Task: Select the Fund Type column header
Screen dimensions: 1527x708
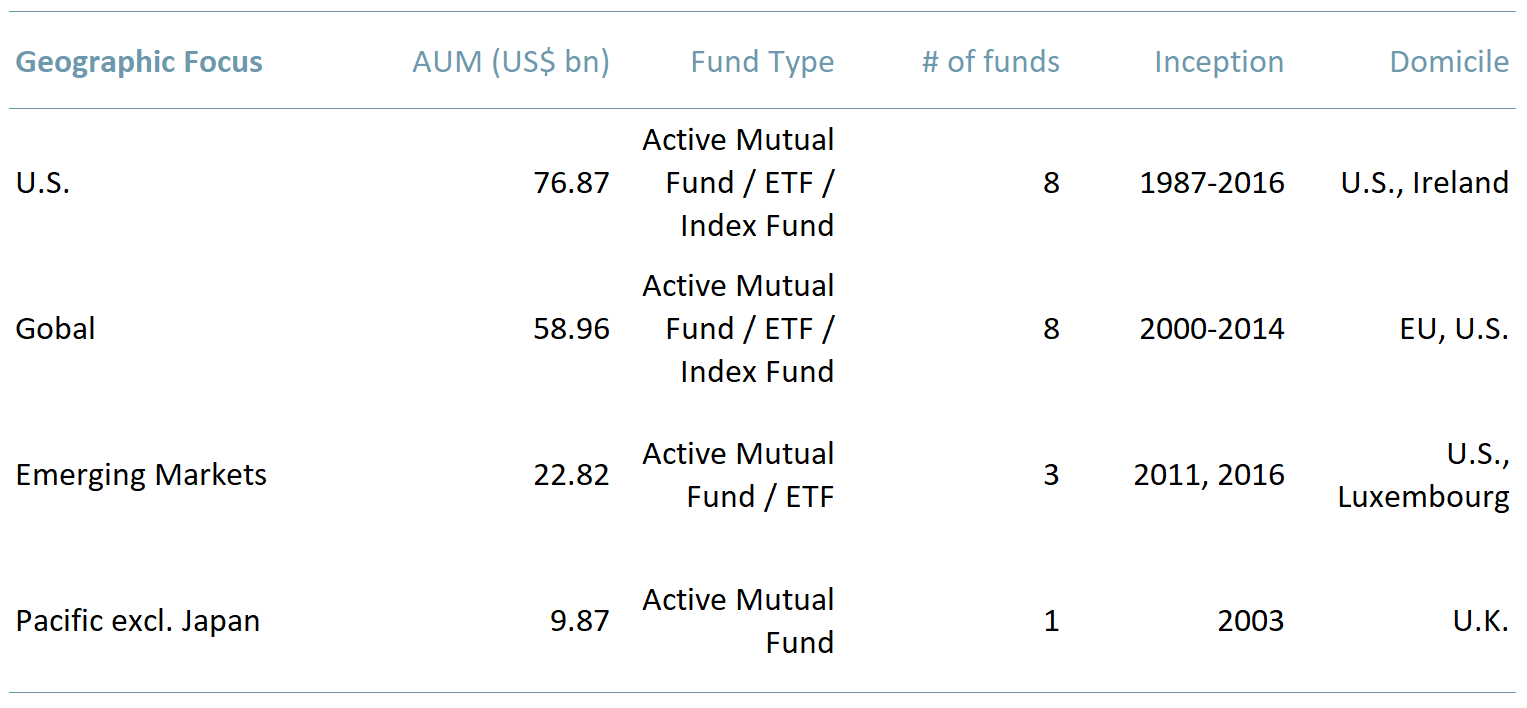Action: pyautogui.click(x=762, y=62)
